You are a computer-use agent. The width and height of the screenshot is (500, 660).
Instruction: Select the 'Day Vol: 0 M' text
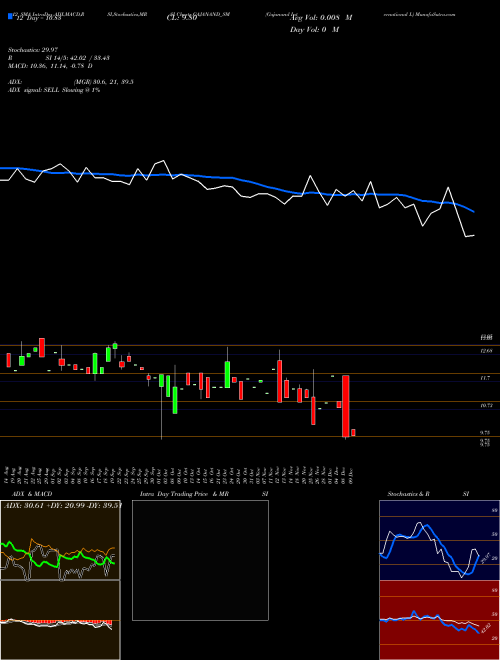[x=314, y=30]
